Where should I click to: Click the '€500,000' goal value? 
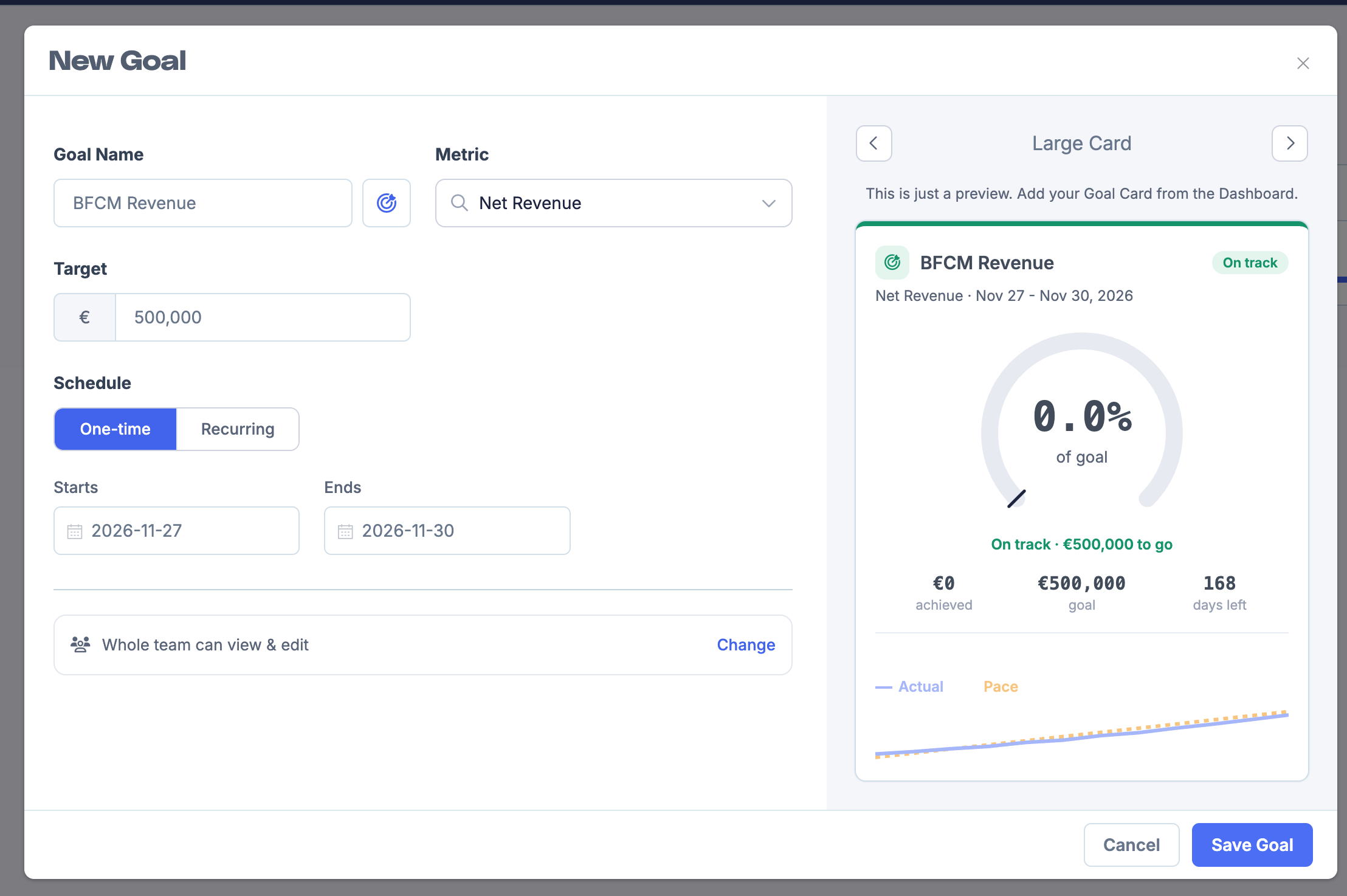click(1081, 584)
